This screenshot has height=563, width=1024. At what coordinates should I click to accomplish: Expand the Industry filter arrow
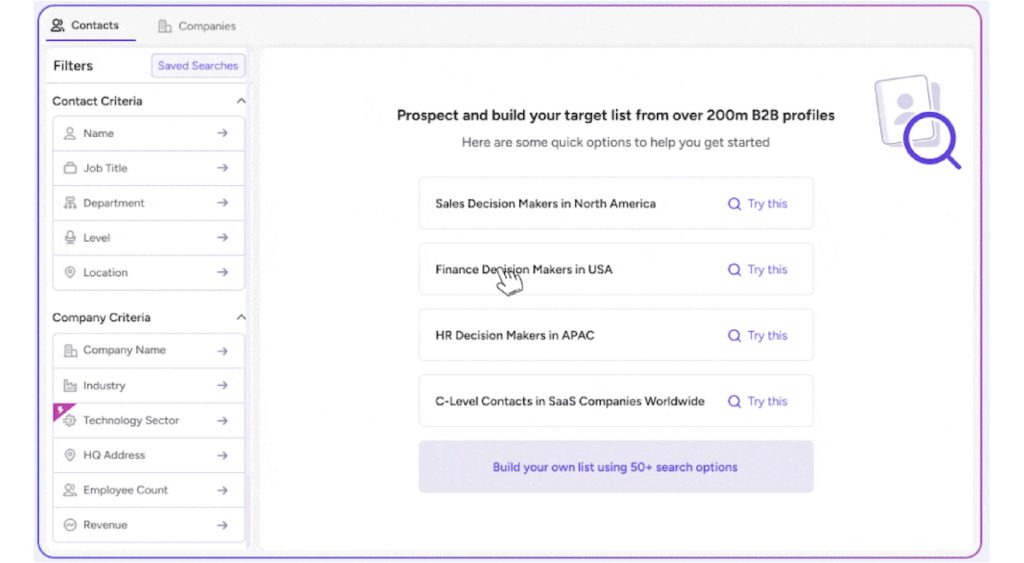(x=223, y=385)
